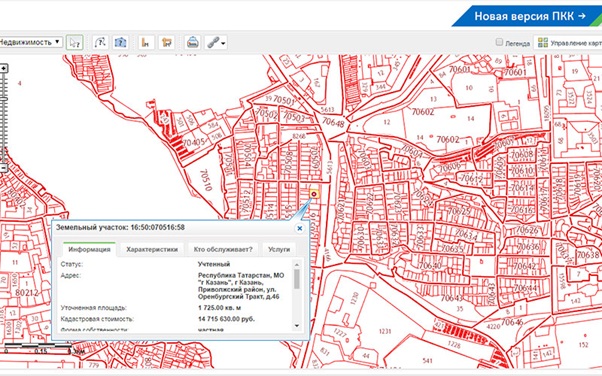This screenshot has height=376, width=602.
Task: Click cadastral block 70646 on map
Action: pos(512,322)
